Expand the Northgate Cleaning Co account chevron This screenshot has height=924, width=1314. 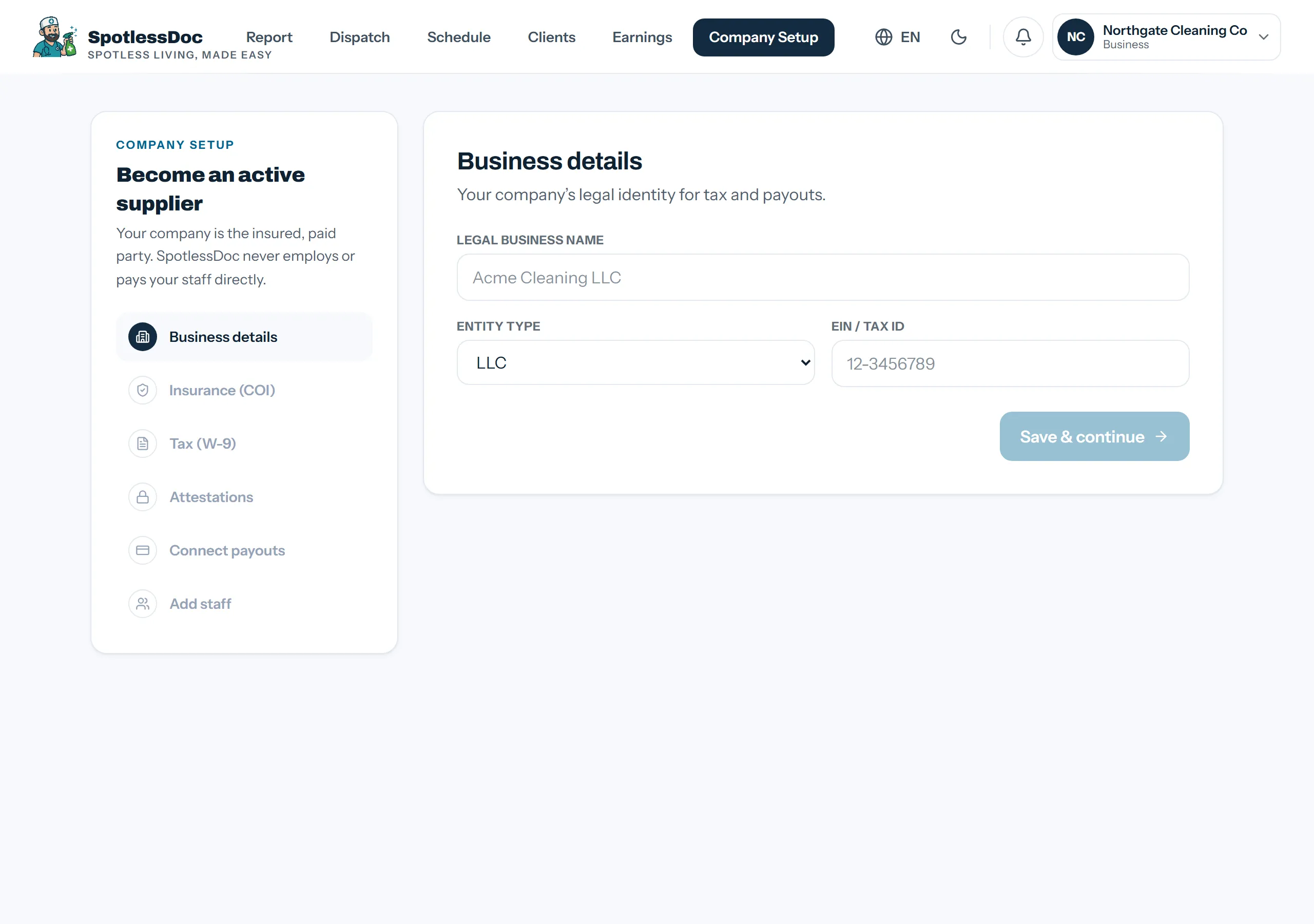tap(1264, 37)
